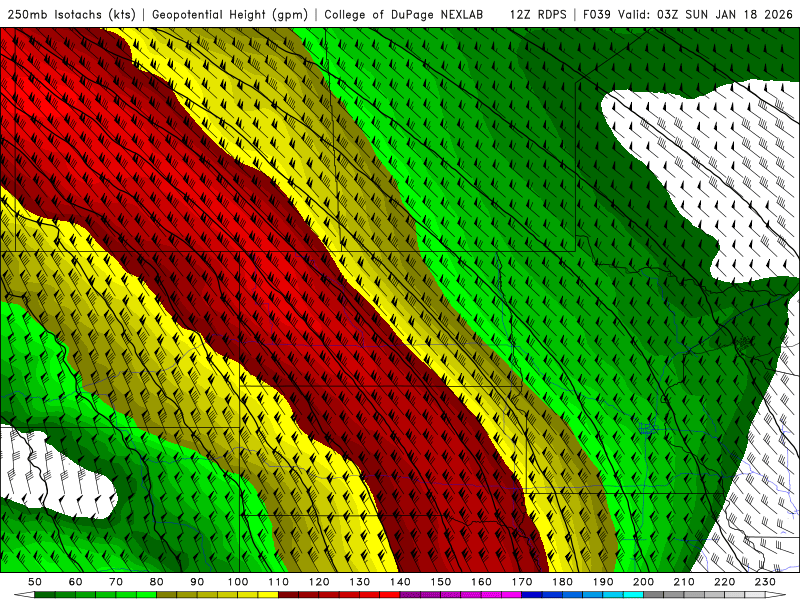Click the 'Valid: 03Z SUN JAN 18 2026' timestamp
This screenshot has width=800, height=600.
pos(706,15)
